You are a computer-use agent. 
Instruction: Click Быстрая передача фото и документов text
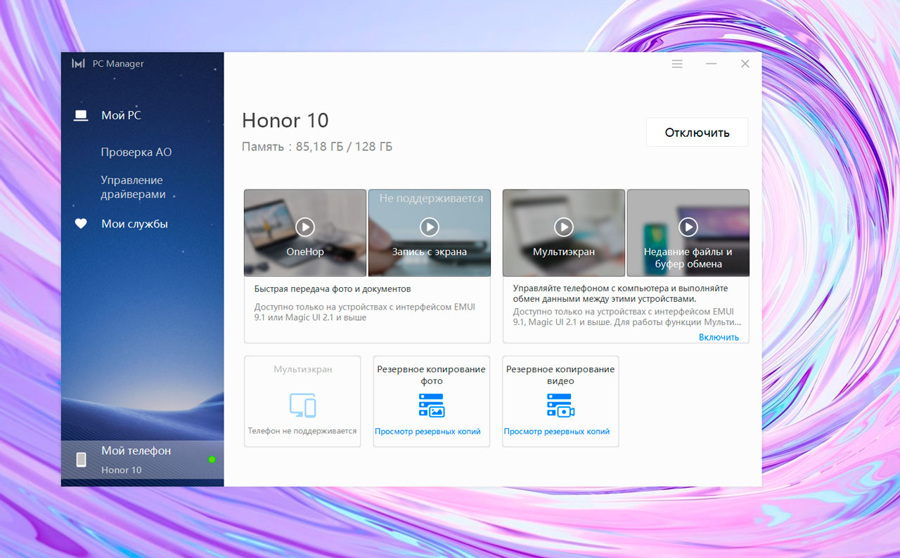point(332,289)
